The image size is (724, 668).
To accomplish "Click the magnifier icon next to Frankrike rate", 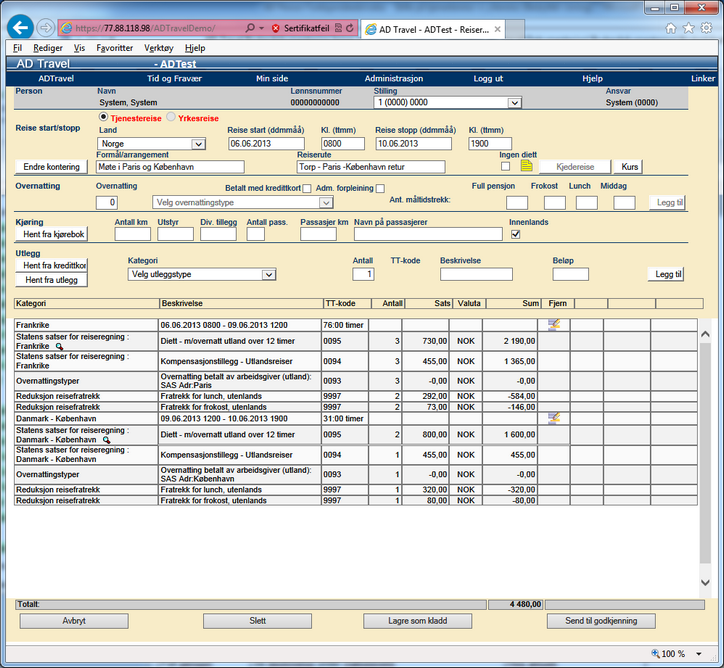I will pos(58,347).
